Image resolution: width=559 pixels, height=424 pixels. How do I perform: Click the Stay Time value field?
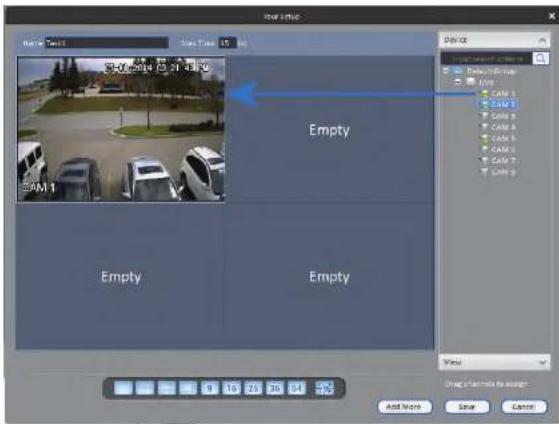227,43
